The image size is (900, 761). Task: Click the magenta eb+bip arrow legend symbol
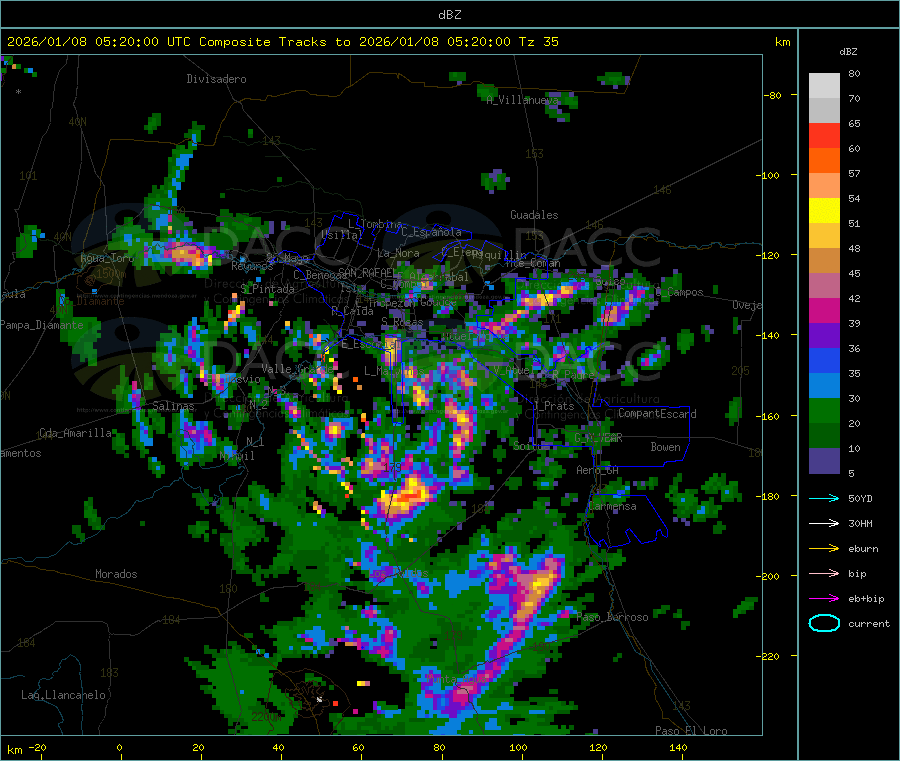[x=824, y=599]
